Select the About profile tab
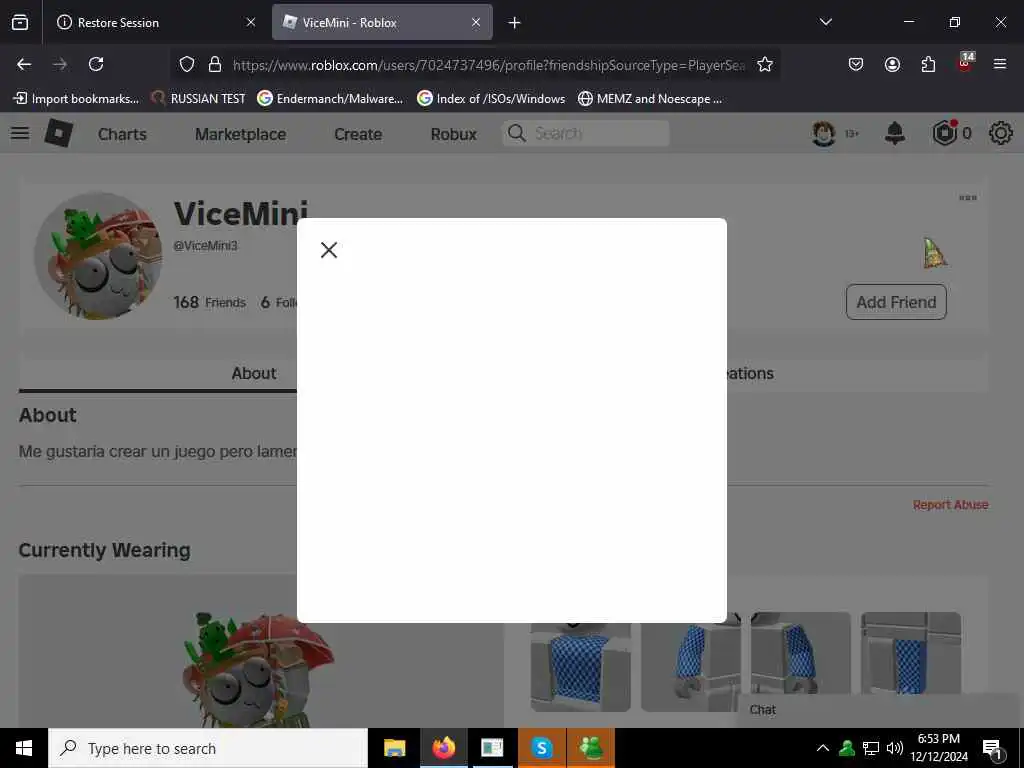1024x768 pixels. click(x=253, y=373)
